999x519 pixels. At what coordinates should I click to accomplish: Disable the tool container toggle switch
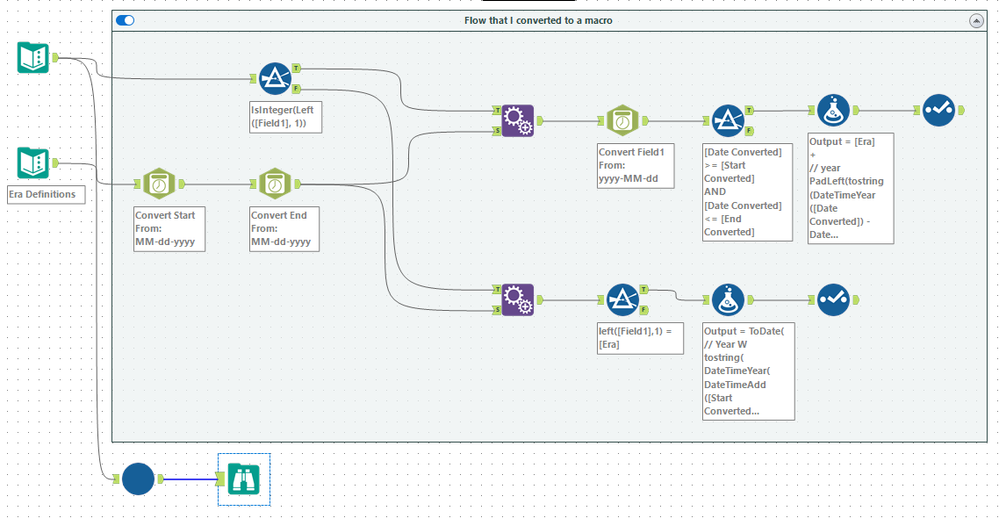[x=125, y=20]
